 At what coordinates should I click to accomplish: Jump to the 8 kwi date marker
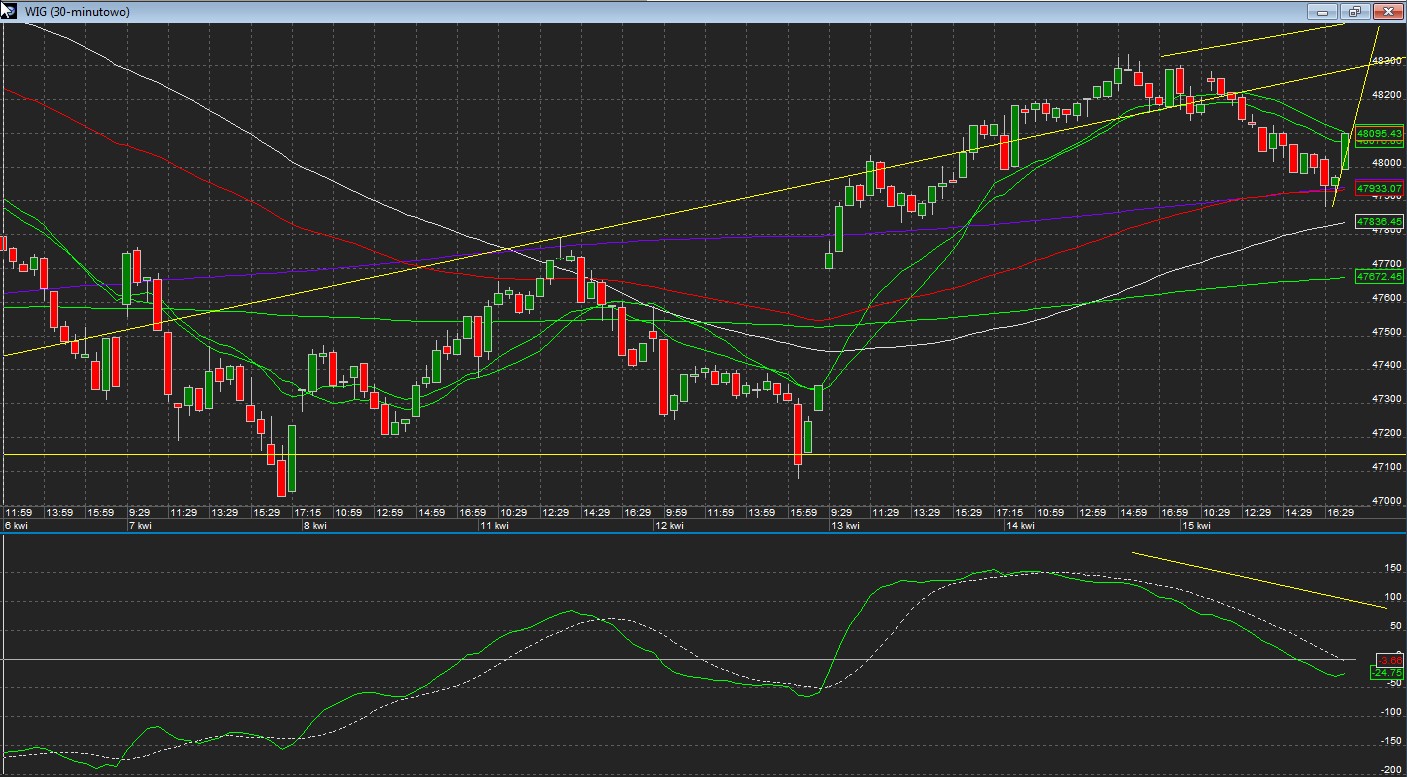tap(315, 525)
